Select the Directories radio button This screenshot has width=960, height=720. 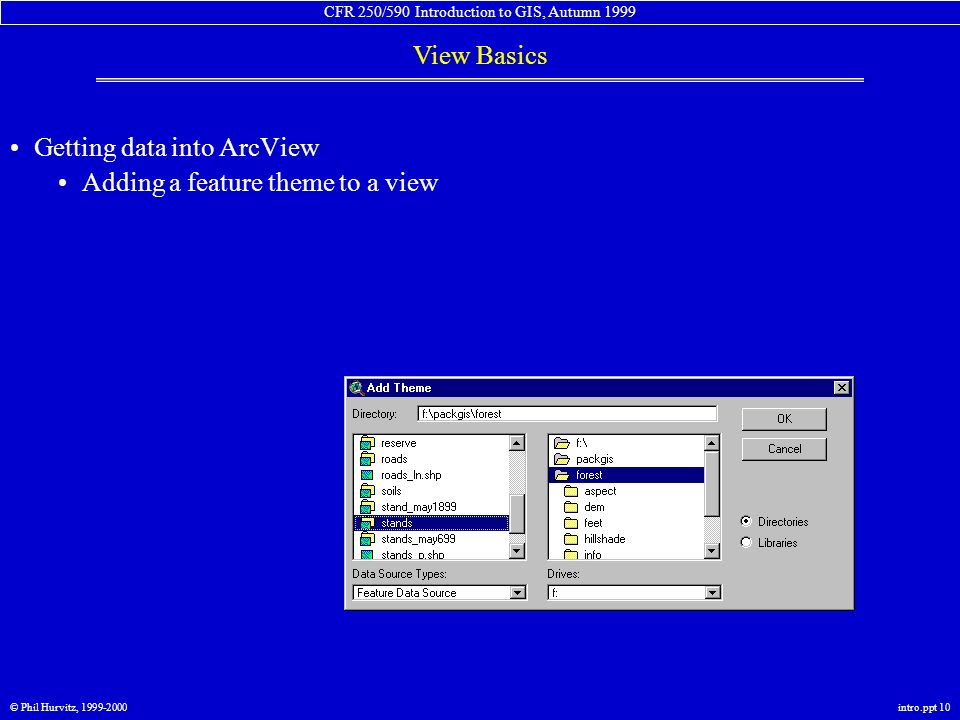coord(746,521)
